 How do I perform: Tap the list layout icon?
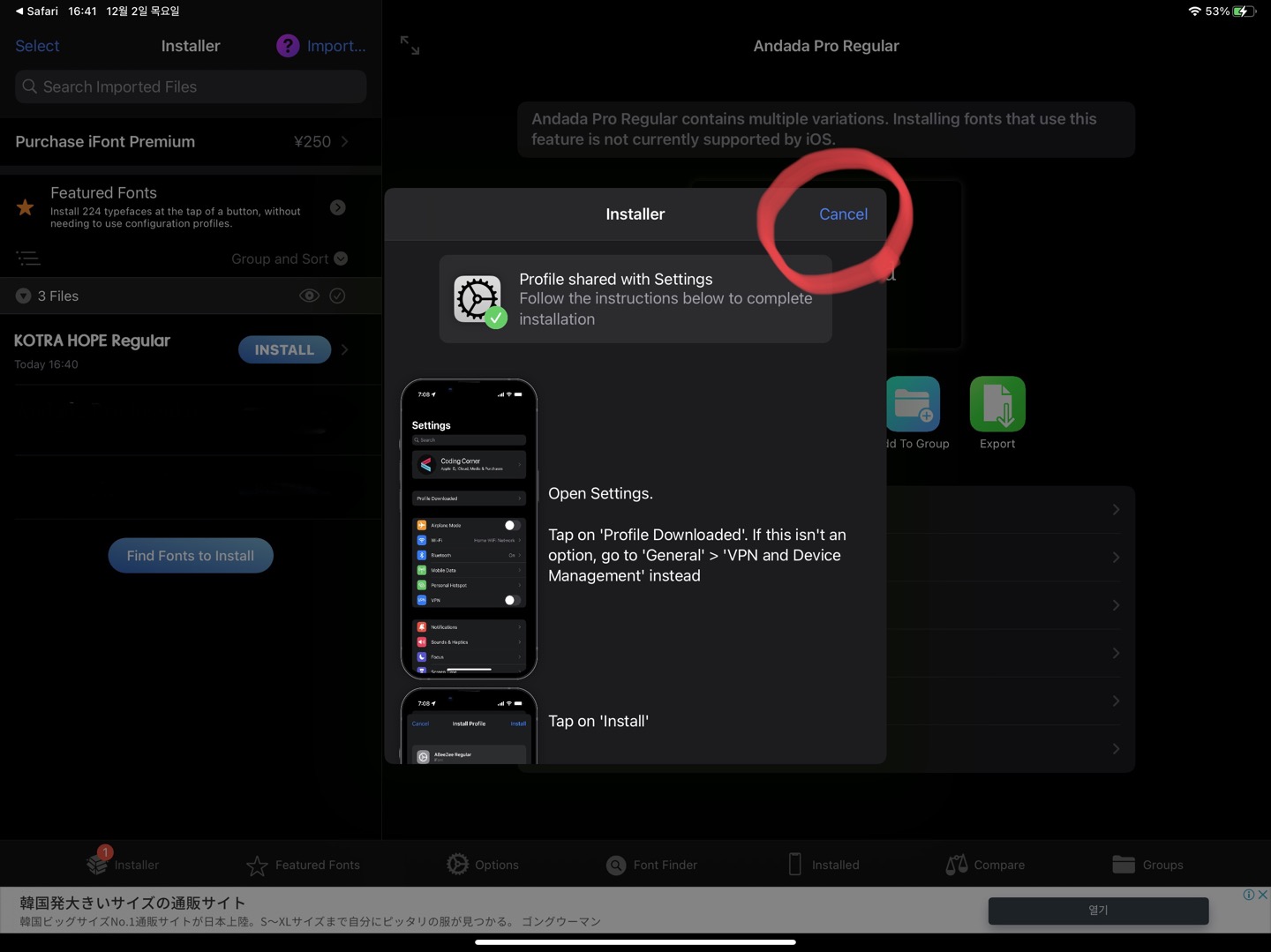(x=28, y=259)
